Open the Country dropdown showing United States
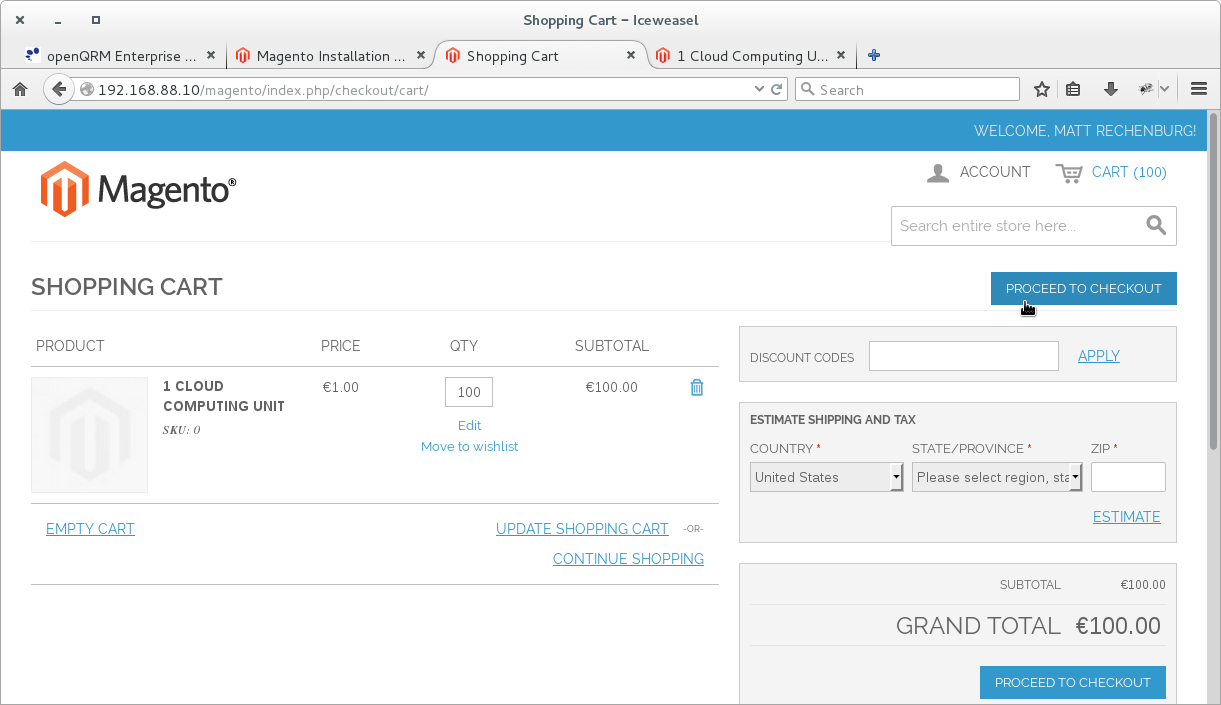1221x705 pixels. (x=826, y=477)
